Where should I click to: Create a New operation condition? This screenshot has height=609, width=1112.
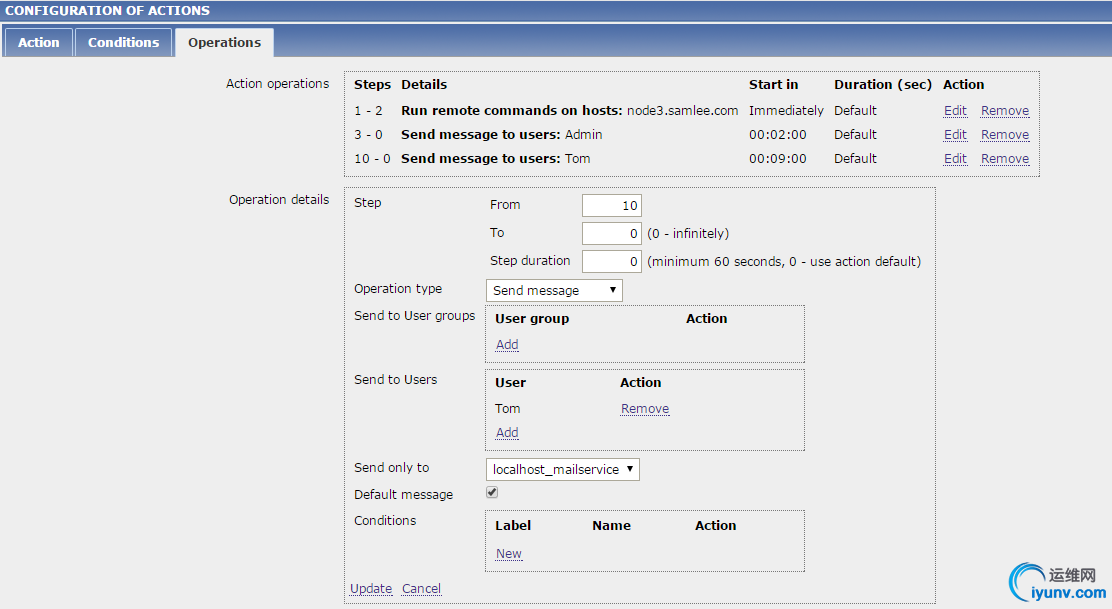(x=508, y=554)
